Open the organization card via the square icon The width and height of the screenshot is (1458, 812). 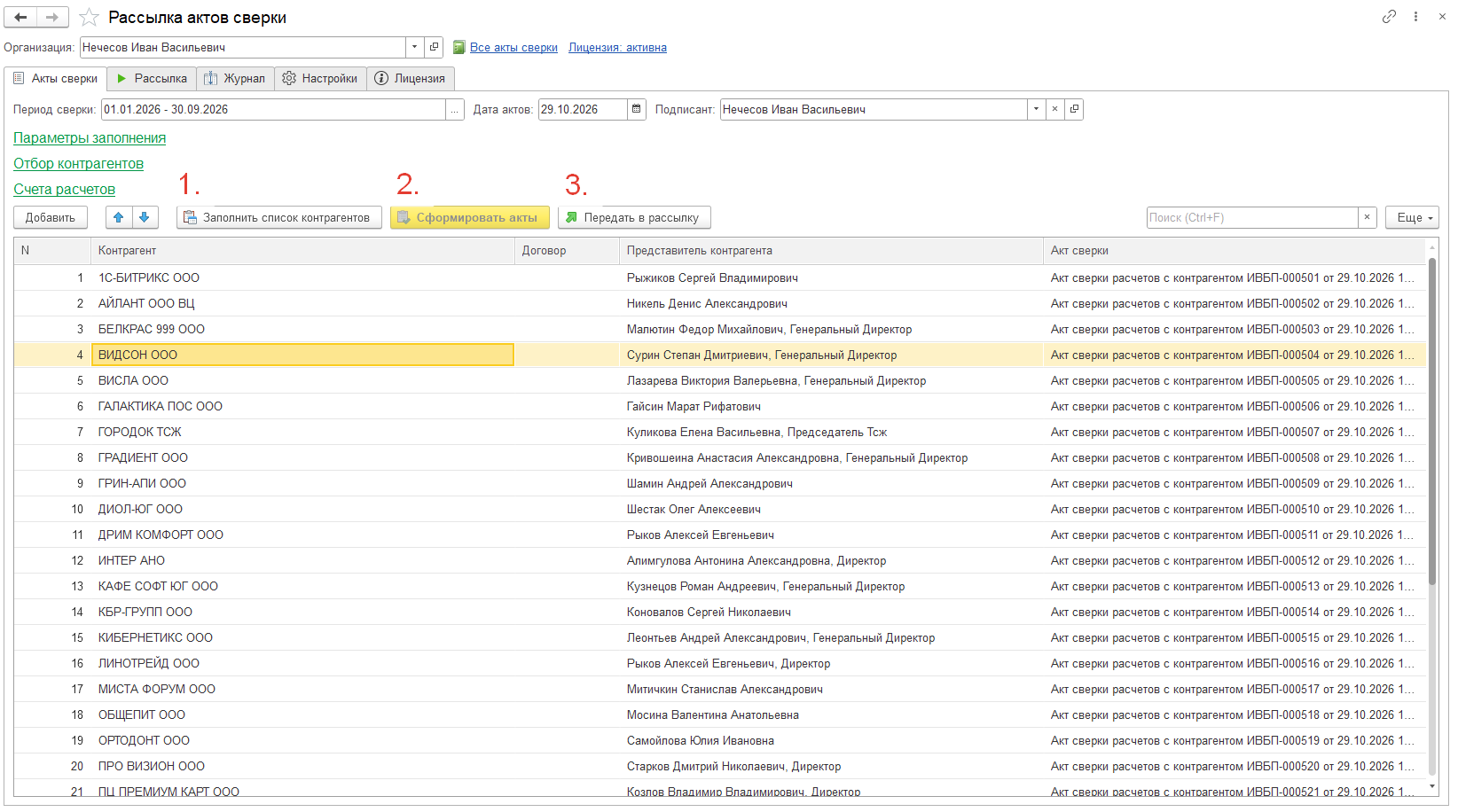coord(434,47)
